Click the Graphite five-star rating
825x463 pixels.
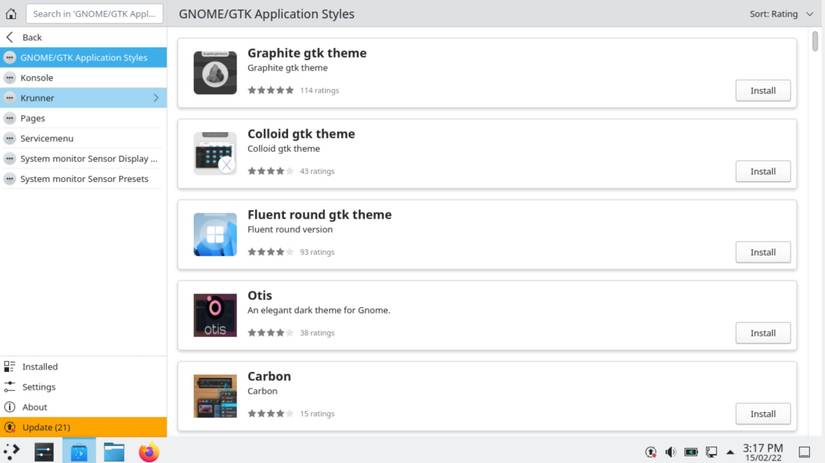(270, 90)
